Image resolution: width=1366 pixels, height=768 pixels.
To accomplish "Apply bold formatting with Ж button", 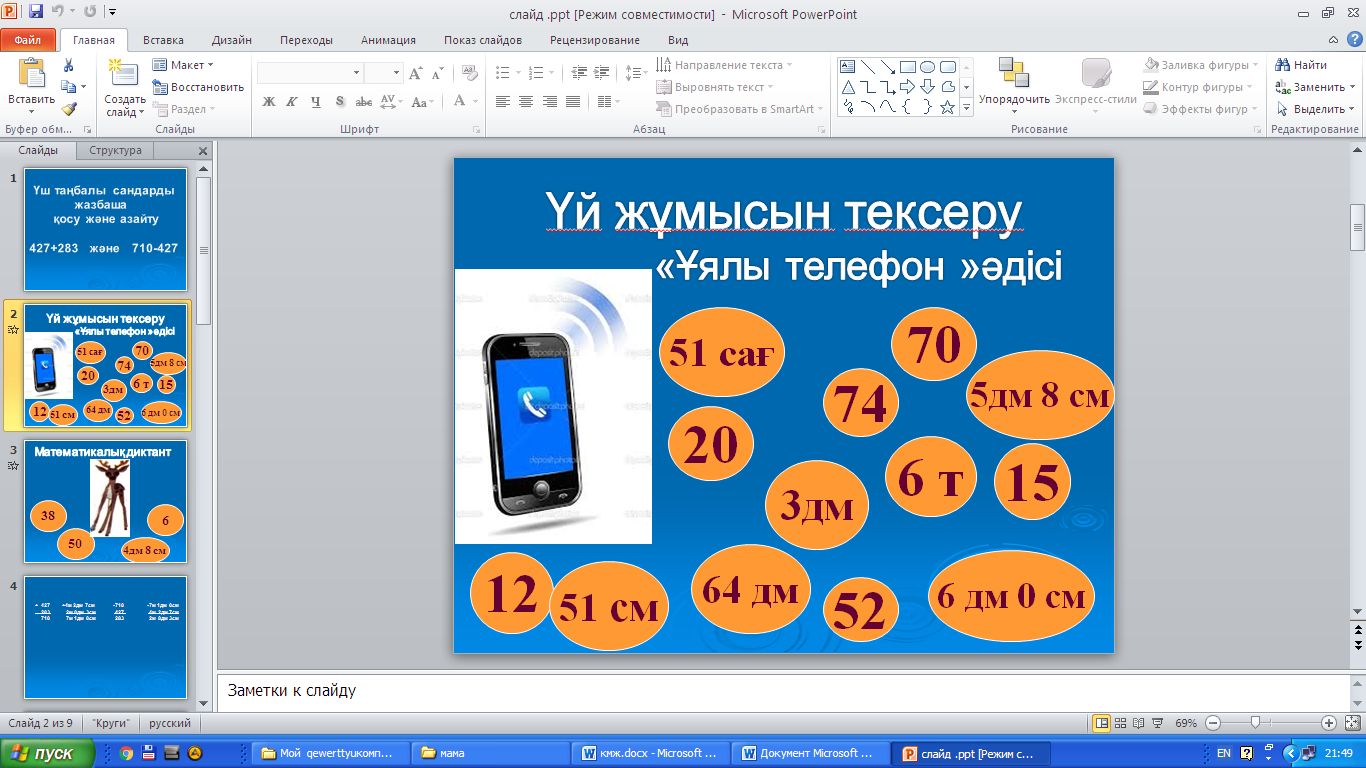I will [268, 101].
